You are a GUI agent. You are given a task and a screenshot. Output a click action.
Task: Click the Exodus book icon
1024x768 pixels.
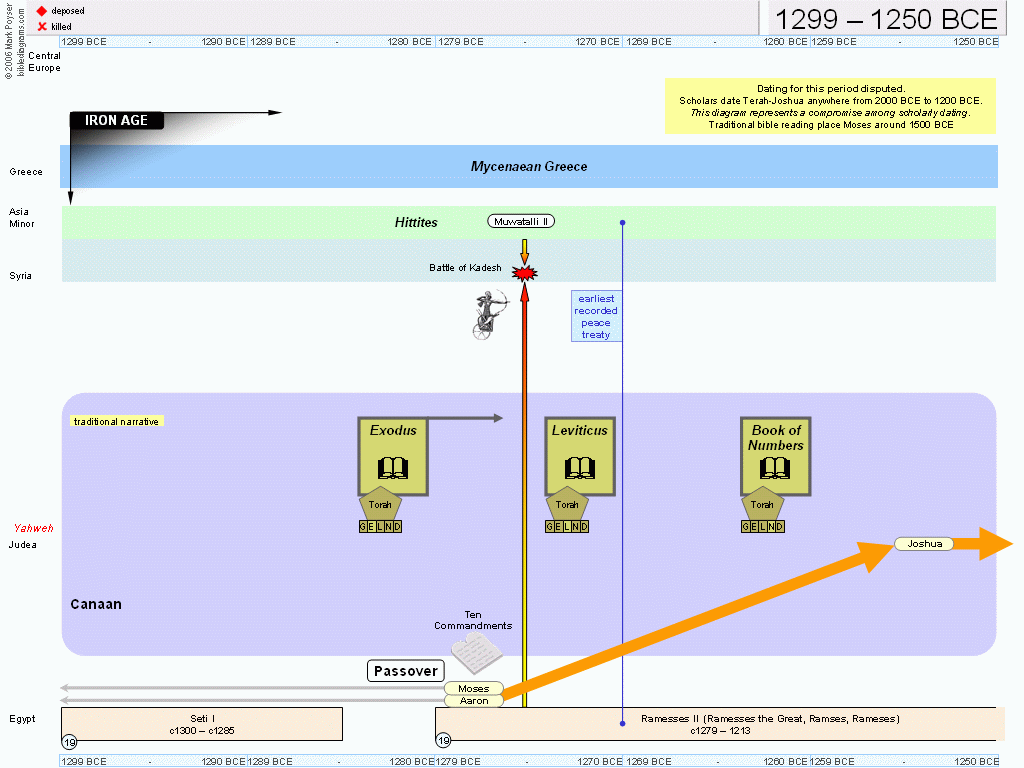pos(393,456)
